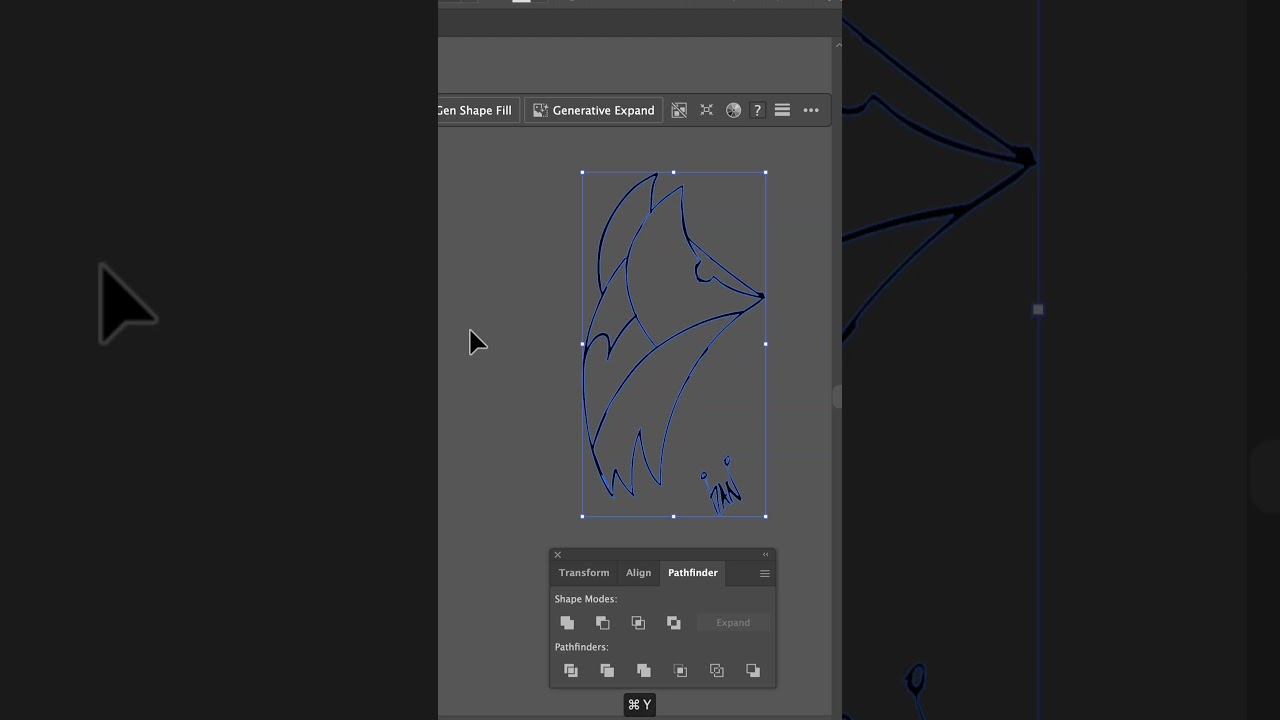Open the Pathfinder panel menu
This screenshot has width=1280, height=720.
(764, 573)
